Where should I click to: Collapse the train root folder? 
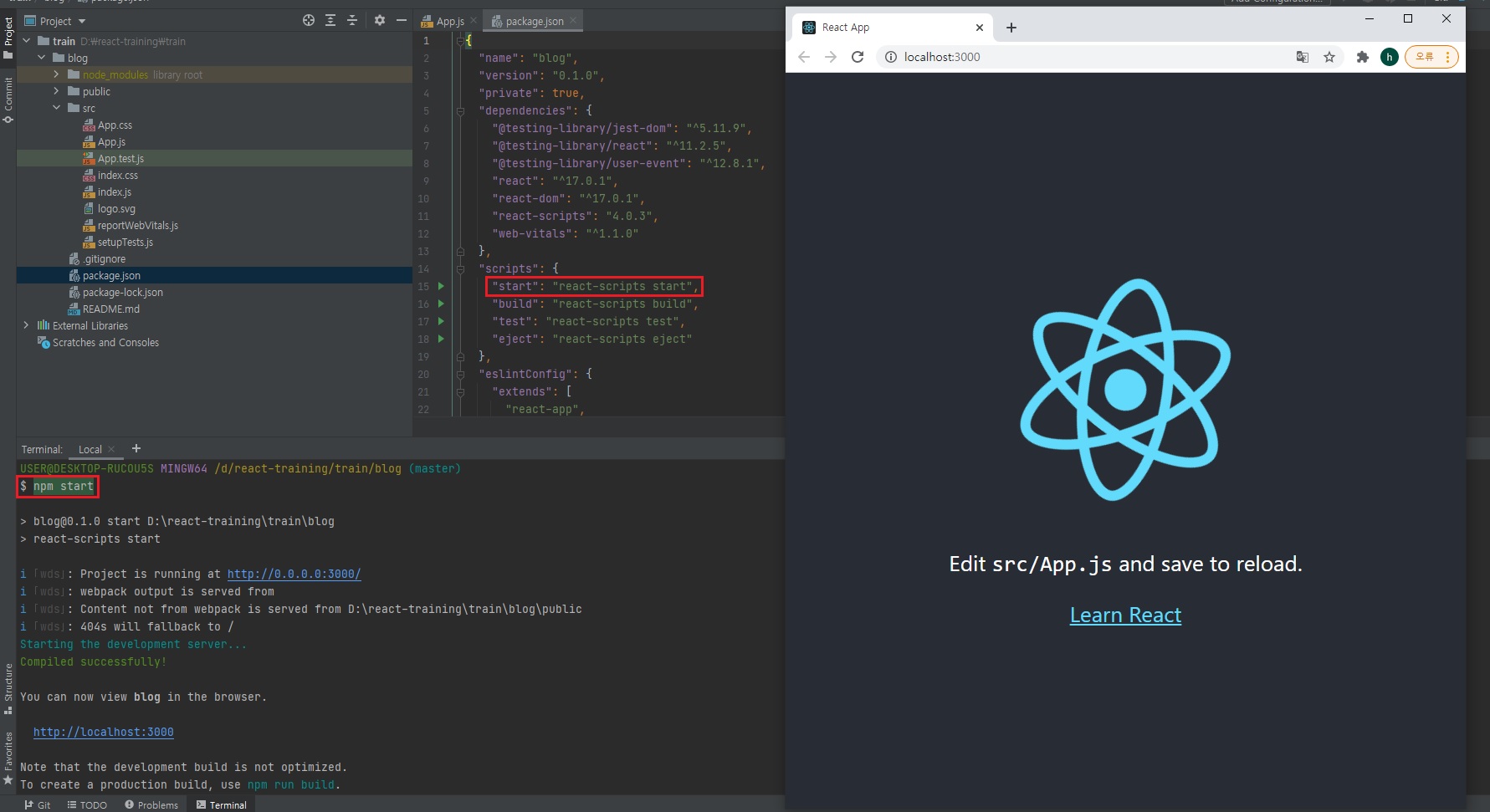click(26, 40)
